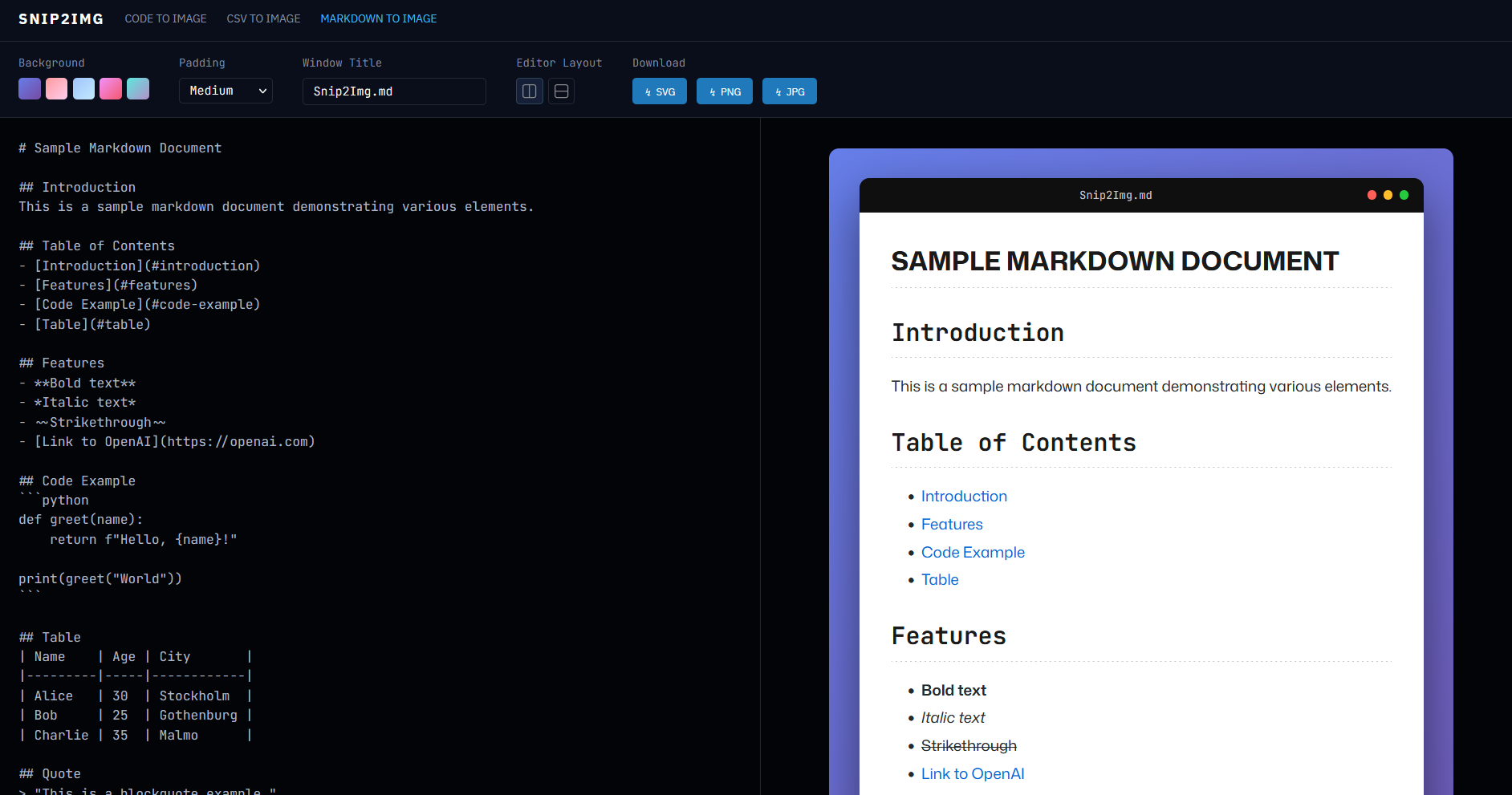
Task: Click the Charlie table row in editor
Action: (136, 736)
